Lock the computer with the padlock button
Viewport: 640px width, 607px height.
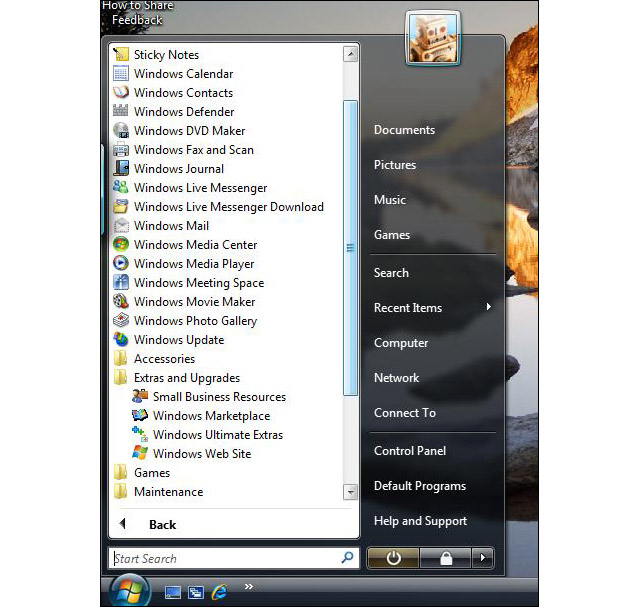[x=445, y=558]
